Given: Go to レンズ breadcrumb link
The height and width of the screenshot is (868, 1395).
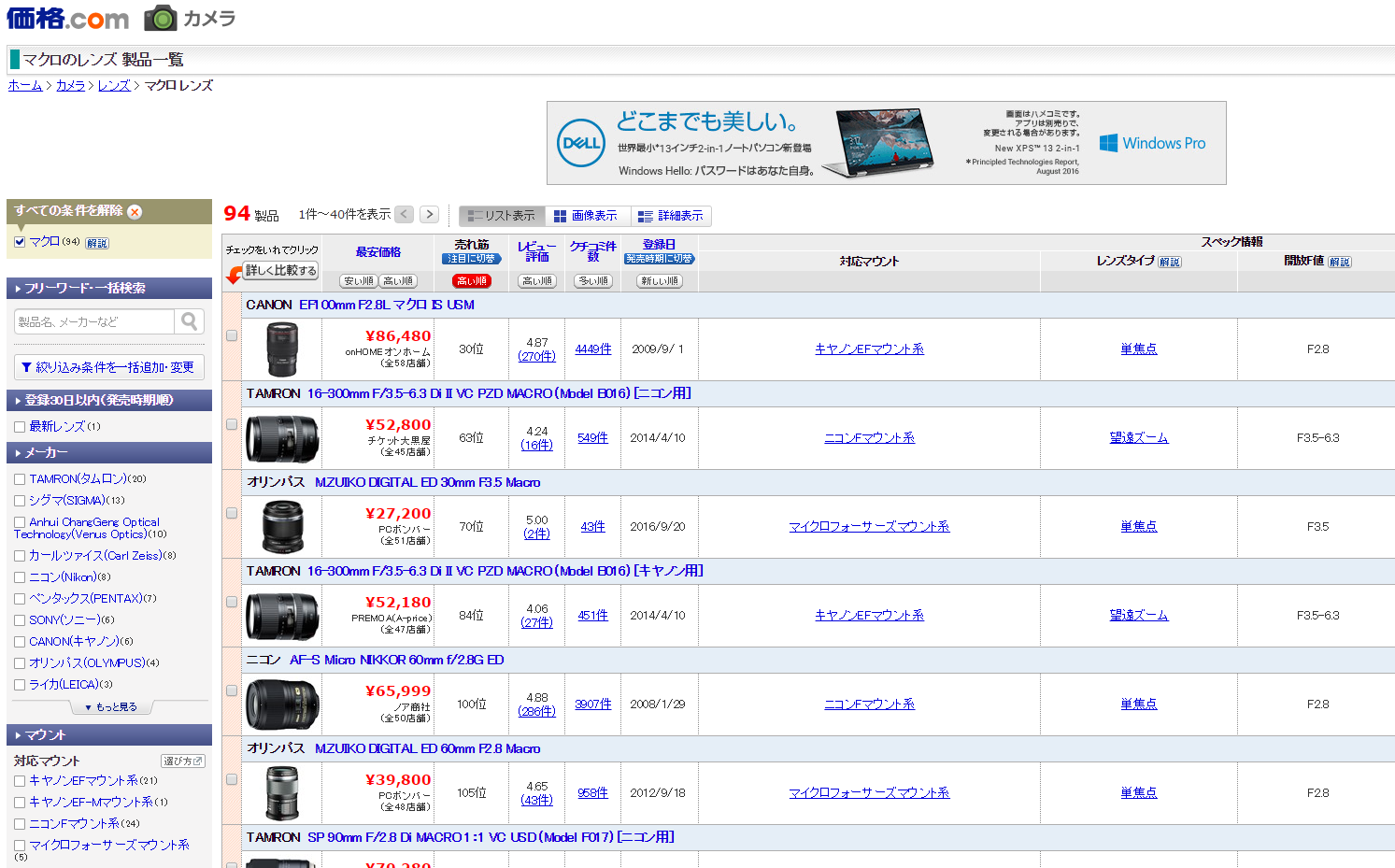Looking at the screenshot, I should tap(114, 85).
